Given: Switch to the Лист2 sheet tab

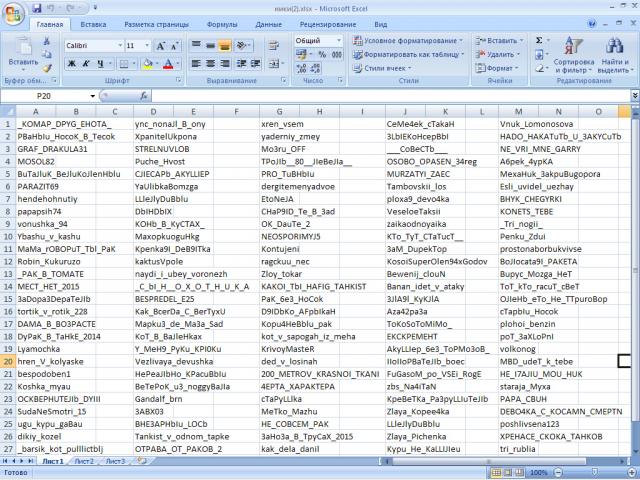Looking at the screenshot, I should (x=83, y=462).
